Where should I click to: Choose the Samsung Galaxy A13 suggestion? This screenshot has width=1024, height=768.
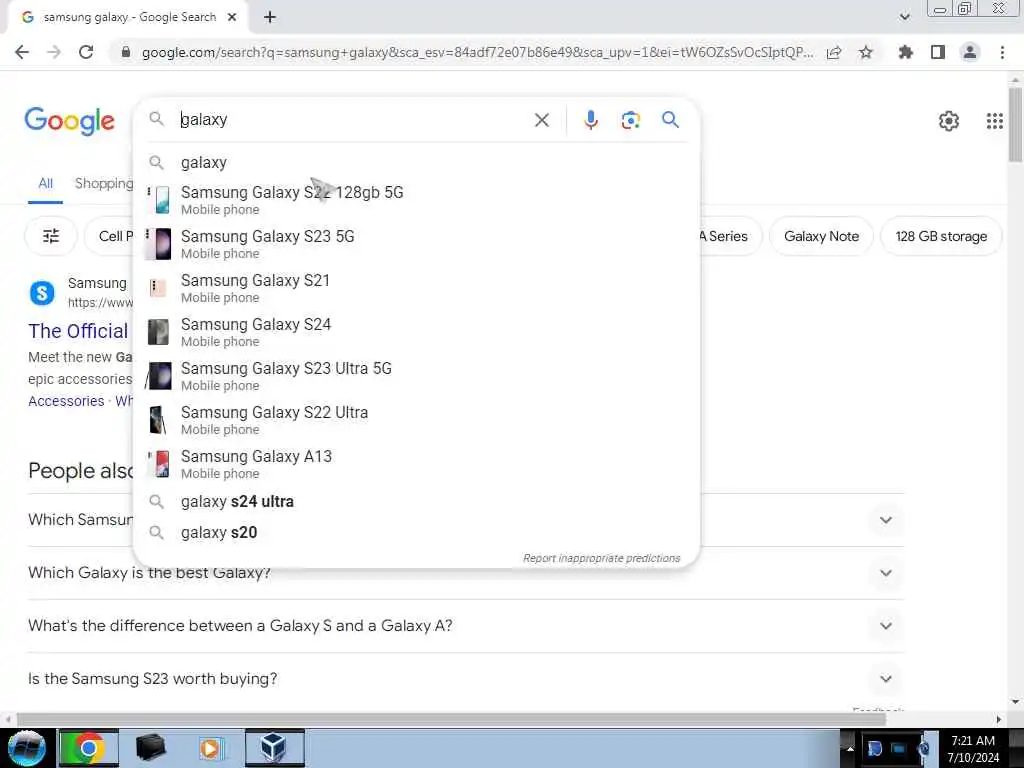(417, 464)
